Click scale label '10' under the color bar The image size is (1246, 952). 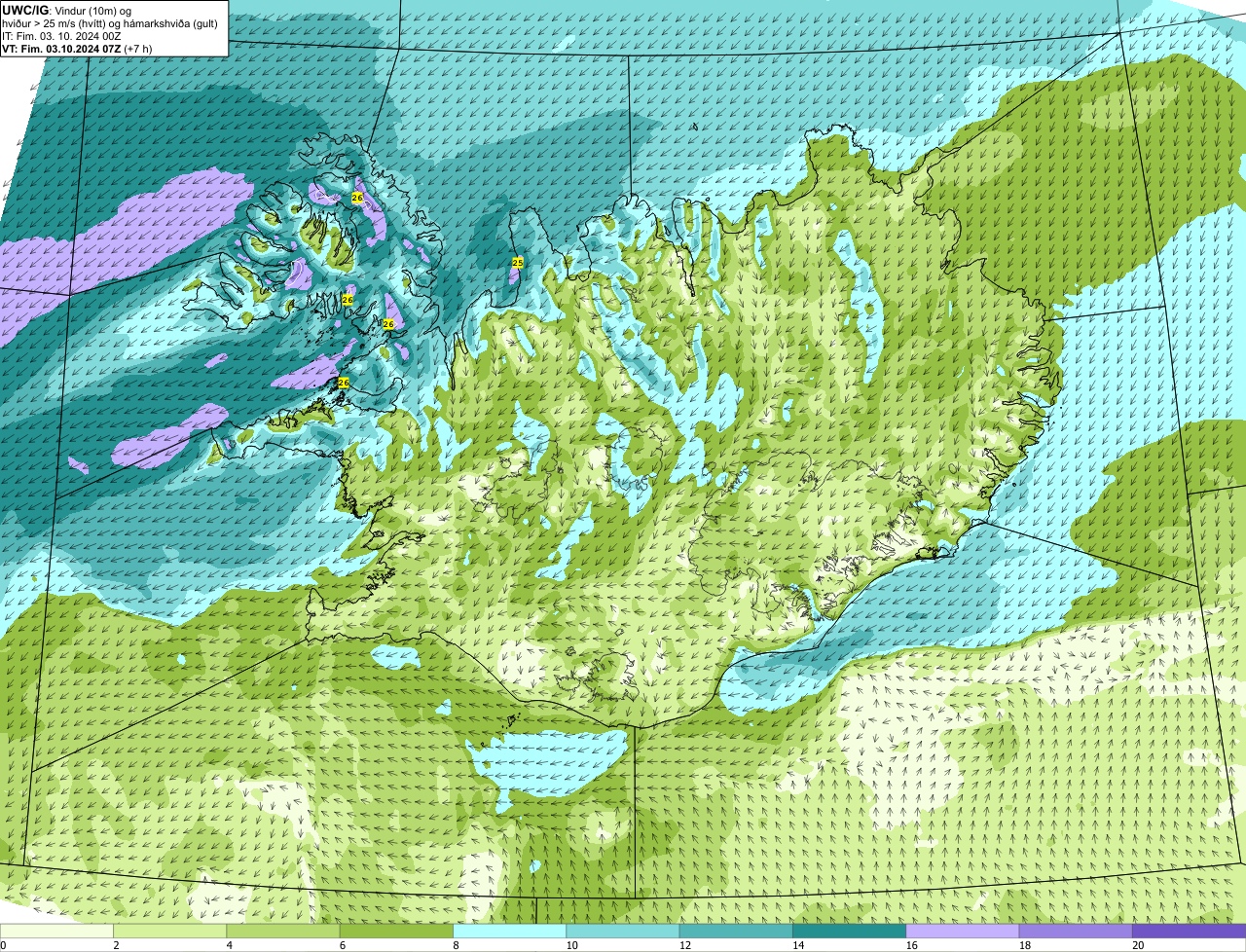tap(571, 945)
